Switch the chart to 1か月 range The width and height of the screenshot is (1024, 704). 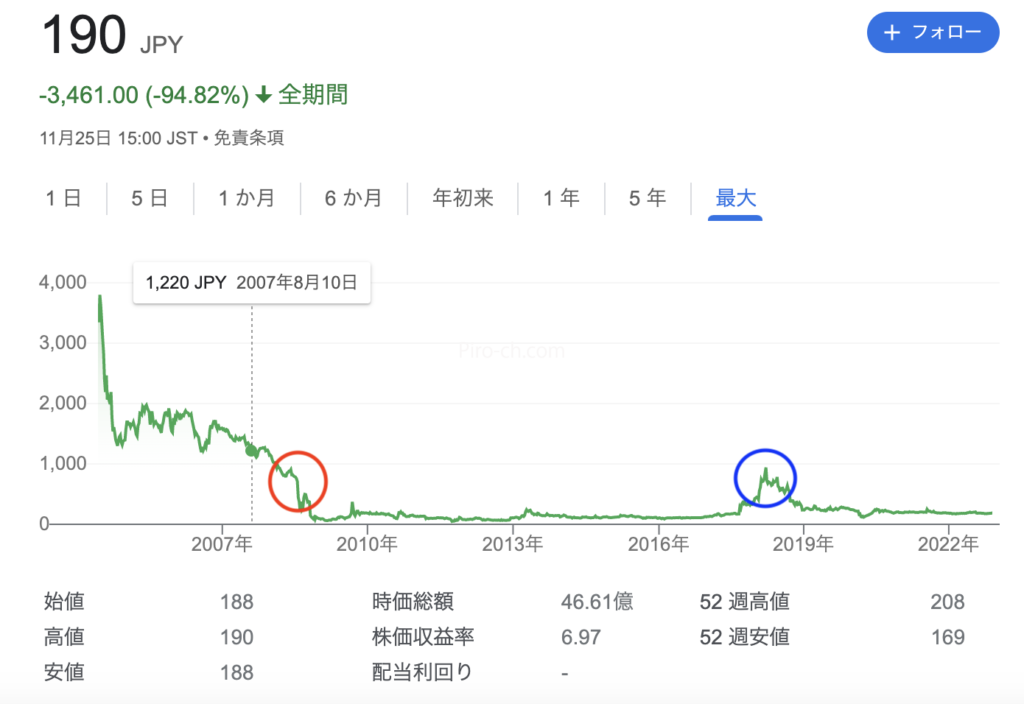[x=247, y=198]
